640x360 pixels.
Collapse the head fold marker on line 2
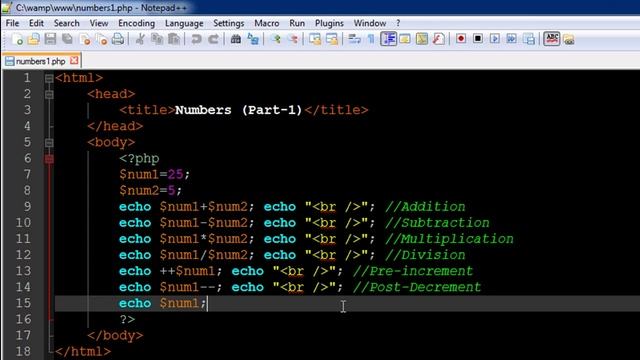(x=49, y=94)
